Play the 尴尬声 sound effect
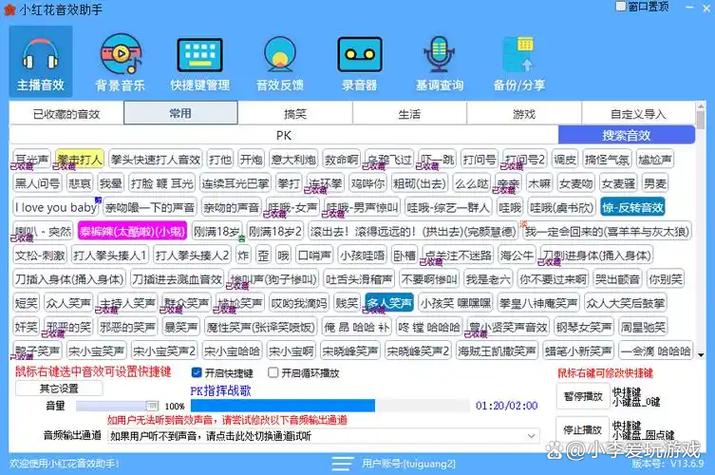 pyautogui.click(x=655, y=159)
